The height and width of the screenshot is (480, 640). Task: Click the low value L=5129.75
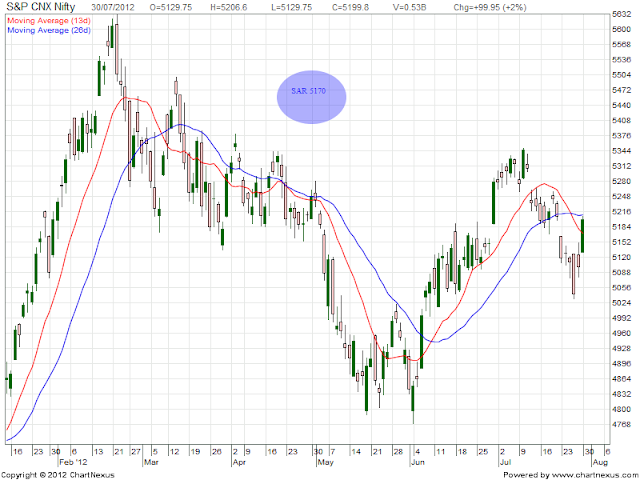(291, 7)
